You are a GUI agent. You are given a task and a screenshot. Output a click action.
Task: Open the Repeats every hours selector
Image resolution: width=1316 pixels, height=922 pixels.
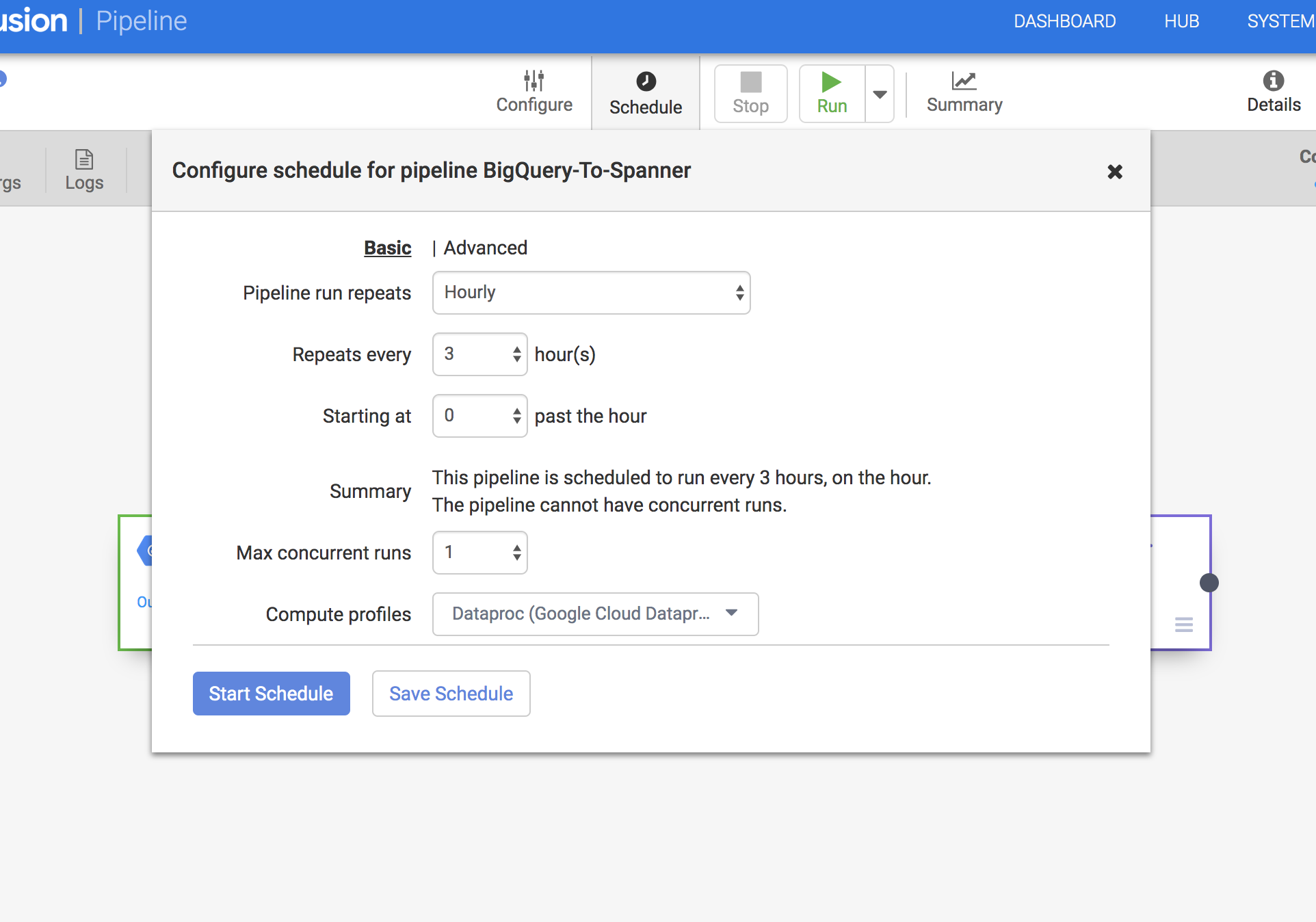(x=479, y=354)
